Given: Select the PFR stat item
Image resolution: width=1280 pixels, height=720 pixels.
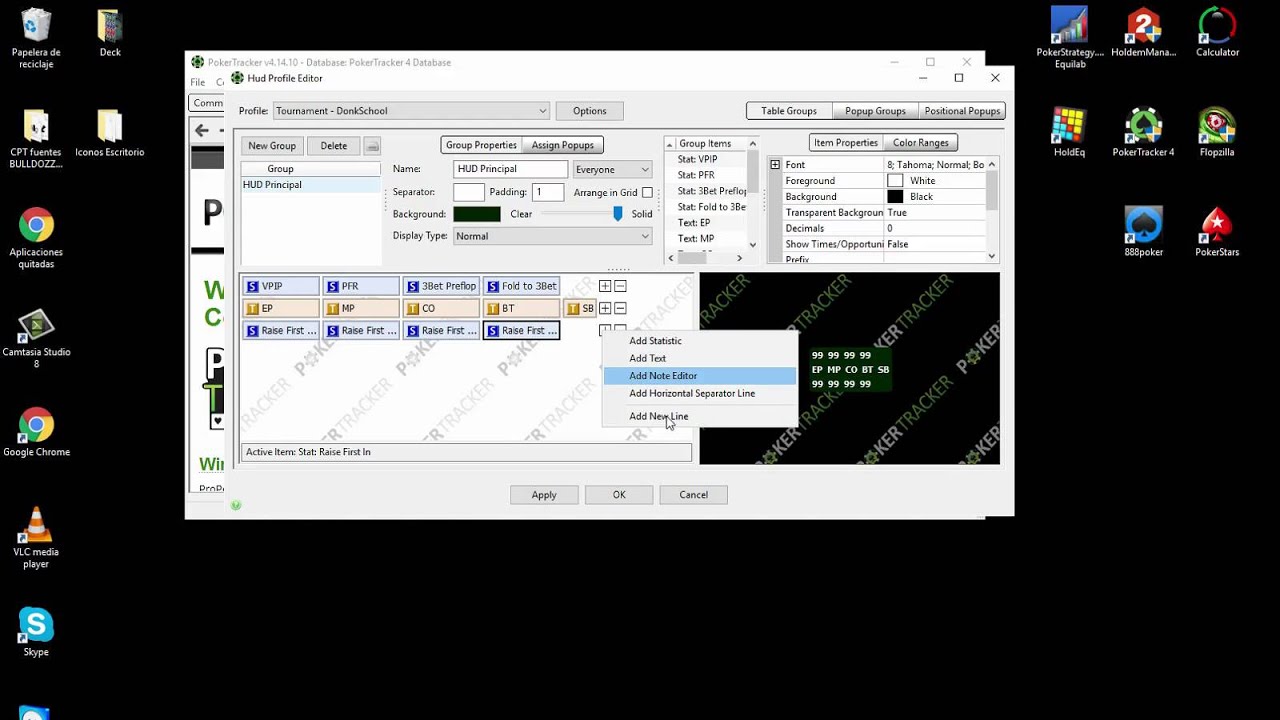Looking at the screenshot, I should (x=360, y=286).
